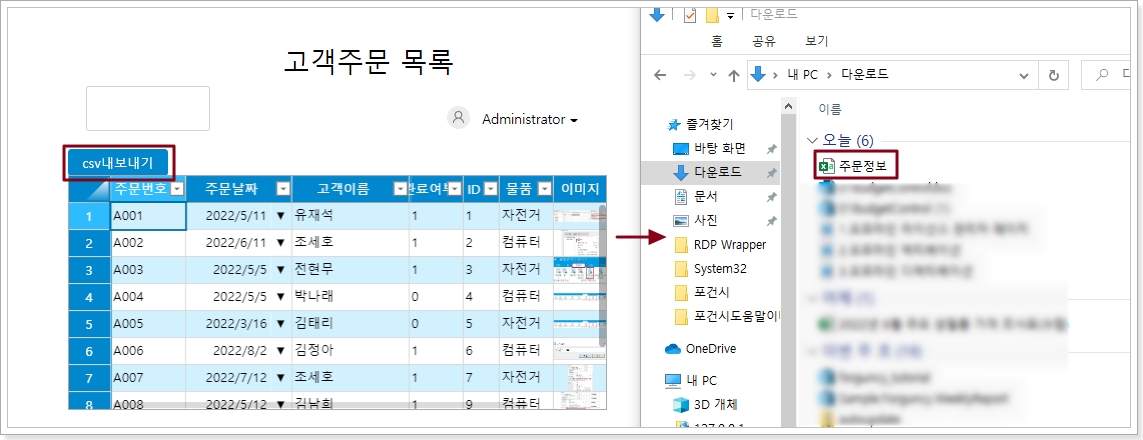Open the Administrator user menu
The width and height of the screenshot is (1143, 440).
point(529,119)
